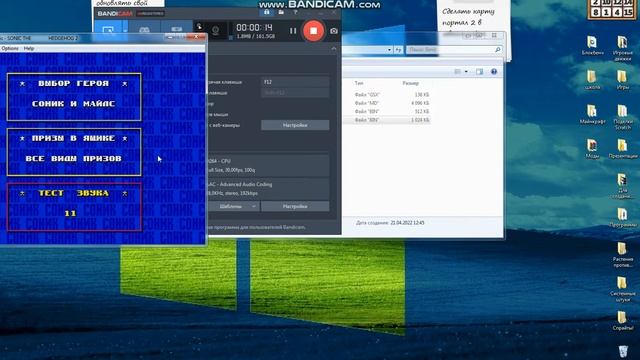
Task: Stop the Bandicam recording
Action: 313,31
